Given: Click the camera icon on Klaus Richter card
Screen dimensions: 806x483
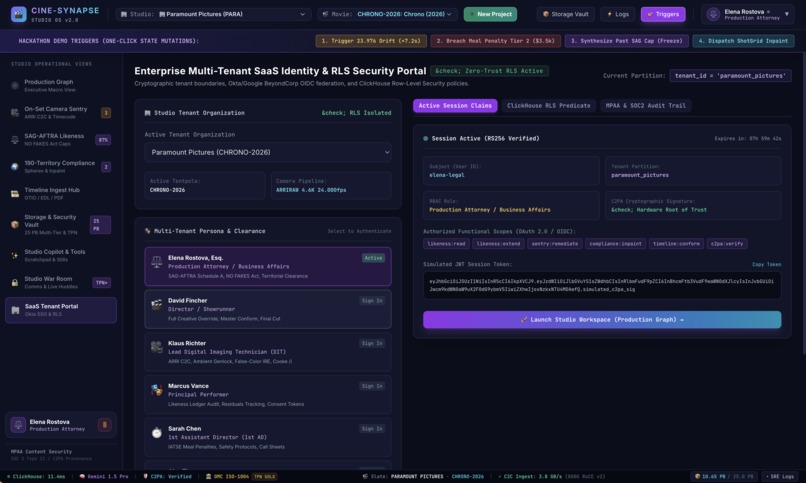Looking at the screenshot, I should (157, 347).
